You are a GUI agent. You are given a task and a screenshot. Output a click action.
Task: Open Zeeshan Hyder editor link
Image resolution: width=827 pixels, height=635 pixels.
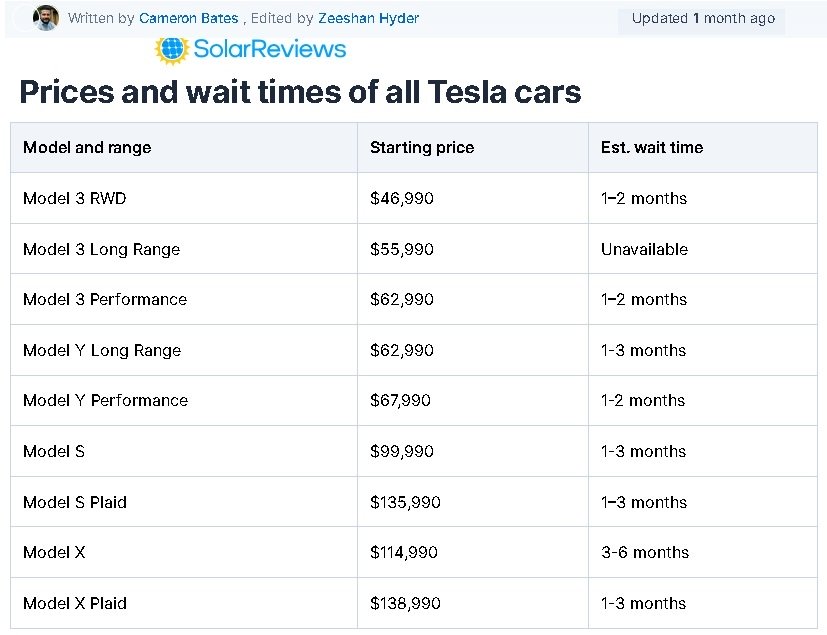pyautogui.click(x=368, y=18)
